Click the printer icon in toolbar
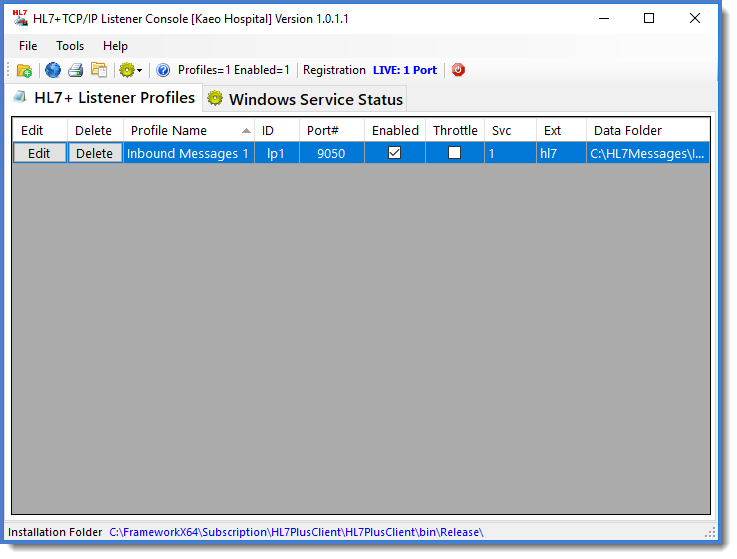The height and width of the screenshot is (559, 737). pos(76,71)
